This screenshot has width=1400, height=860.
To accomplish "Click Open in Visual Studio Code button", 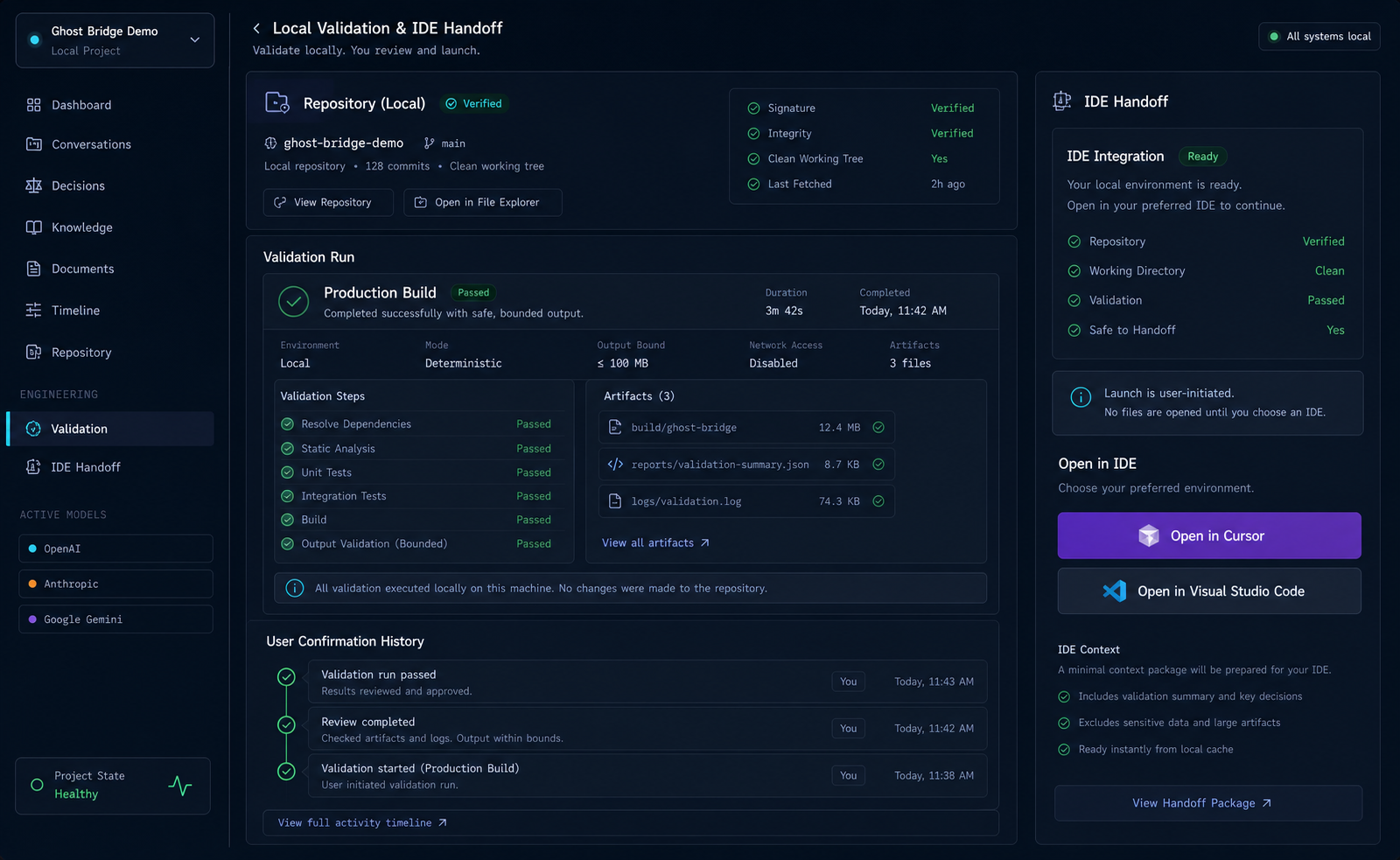I will [1209, 591].
